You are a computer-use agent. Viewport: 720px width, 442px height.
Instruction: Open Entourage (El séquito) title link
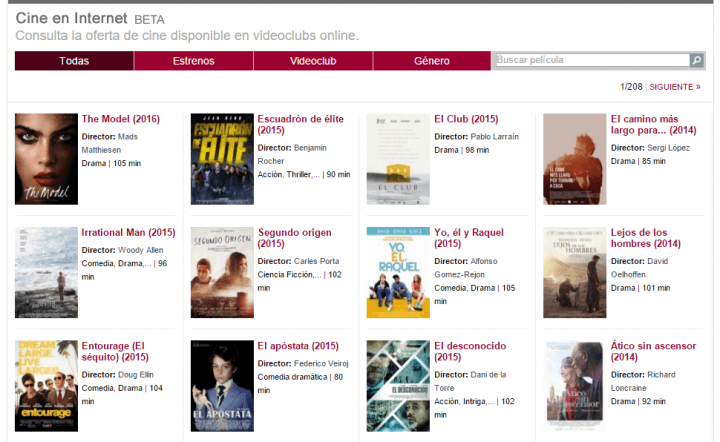click(115, 351)
